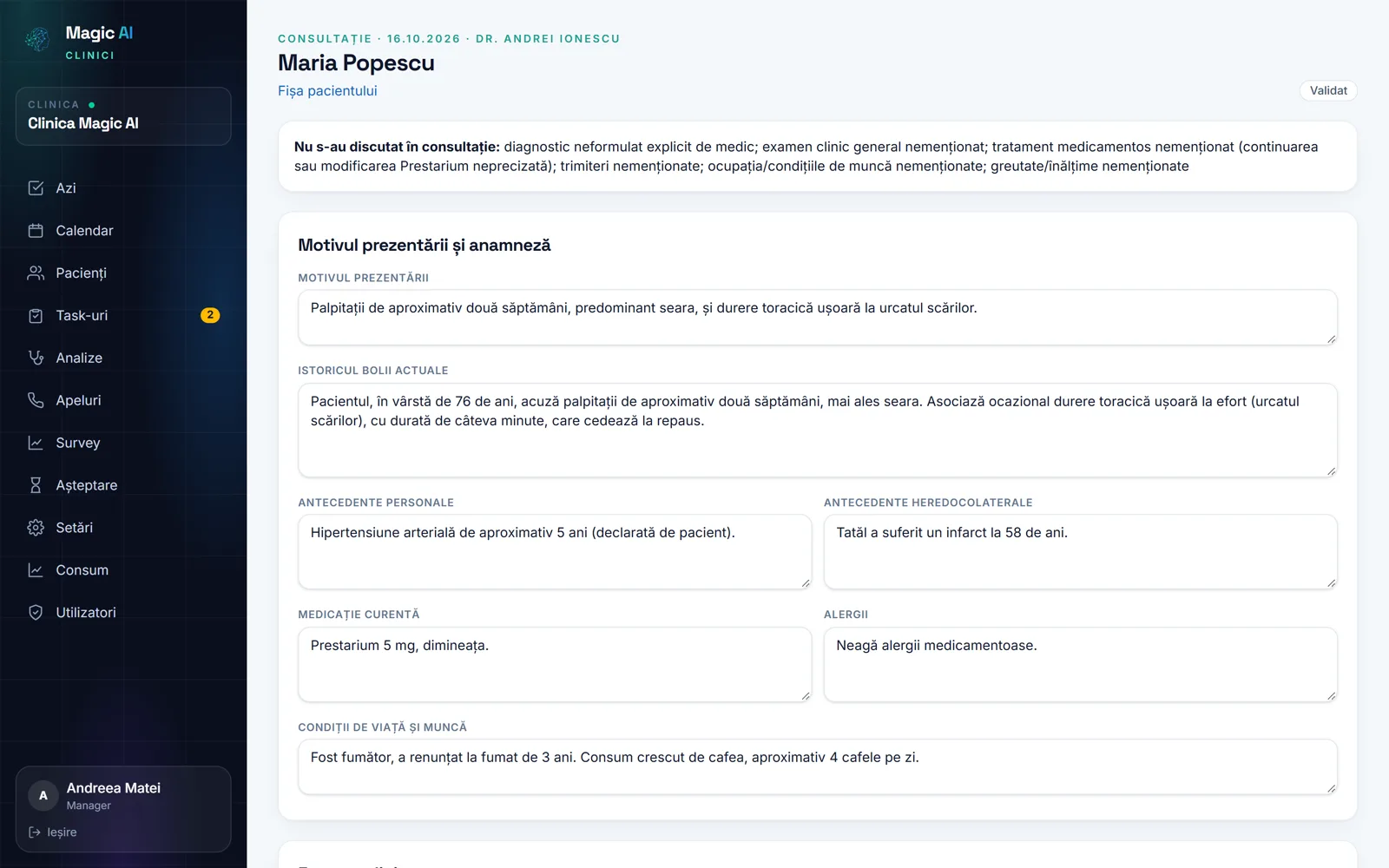Open the Survey menu item
1389x868 pixels.
tap(123, 443)
